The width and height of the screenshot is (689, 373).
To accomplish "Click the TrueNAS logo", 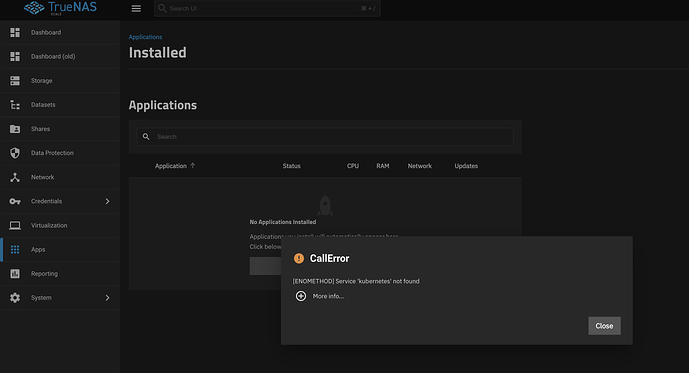I will (x=60, y=7).
